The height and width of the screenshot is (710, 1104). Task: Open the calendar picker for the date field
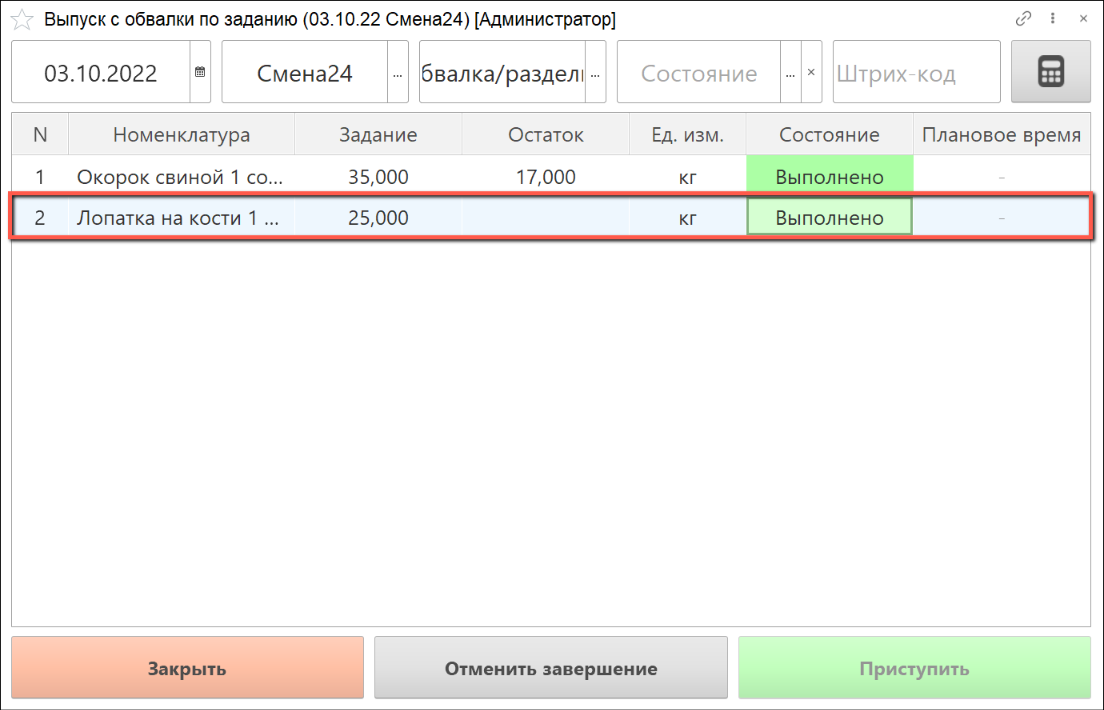coord(200,73)
